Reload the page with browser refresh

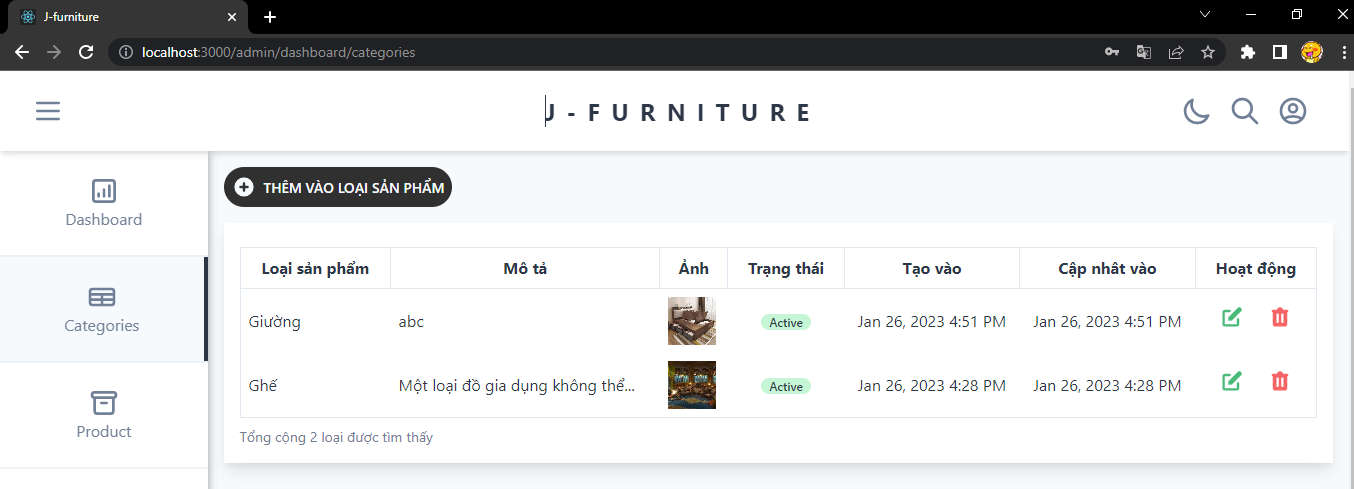pyautogui.click(x=86, y=52)
